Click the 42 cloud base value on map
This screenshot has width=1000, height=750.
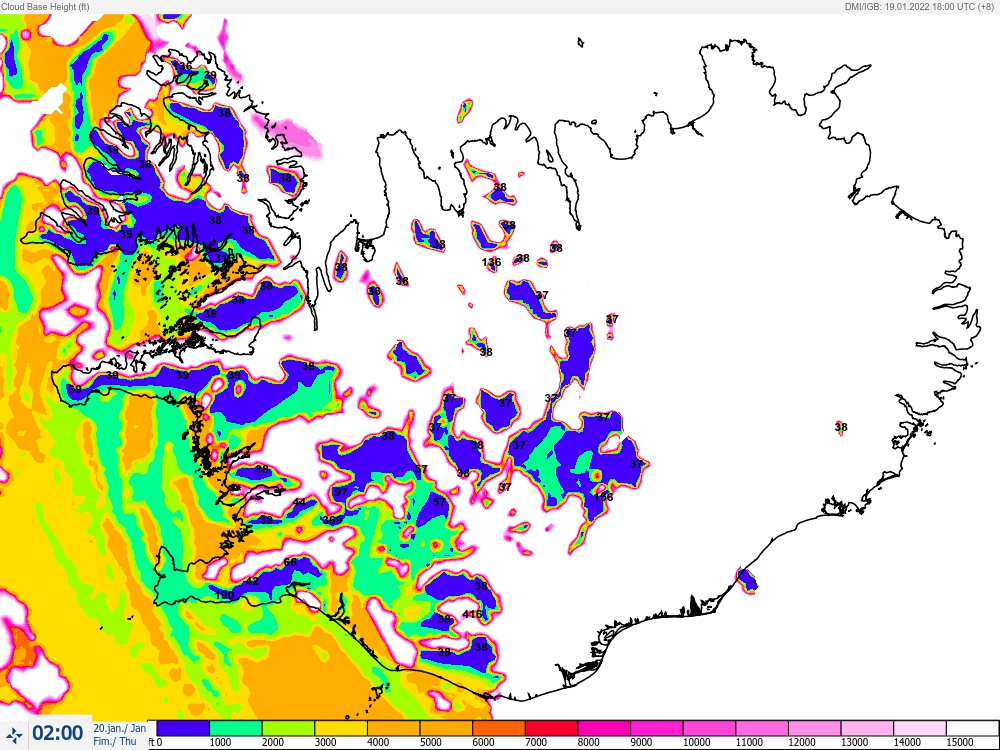(252, 581)
